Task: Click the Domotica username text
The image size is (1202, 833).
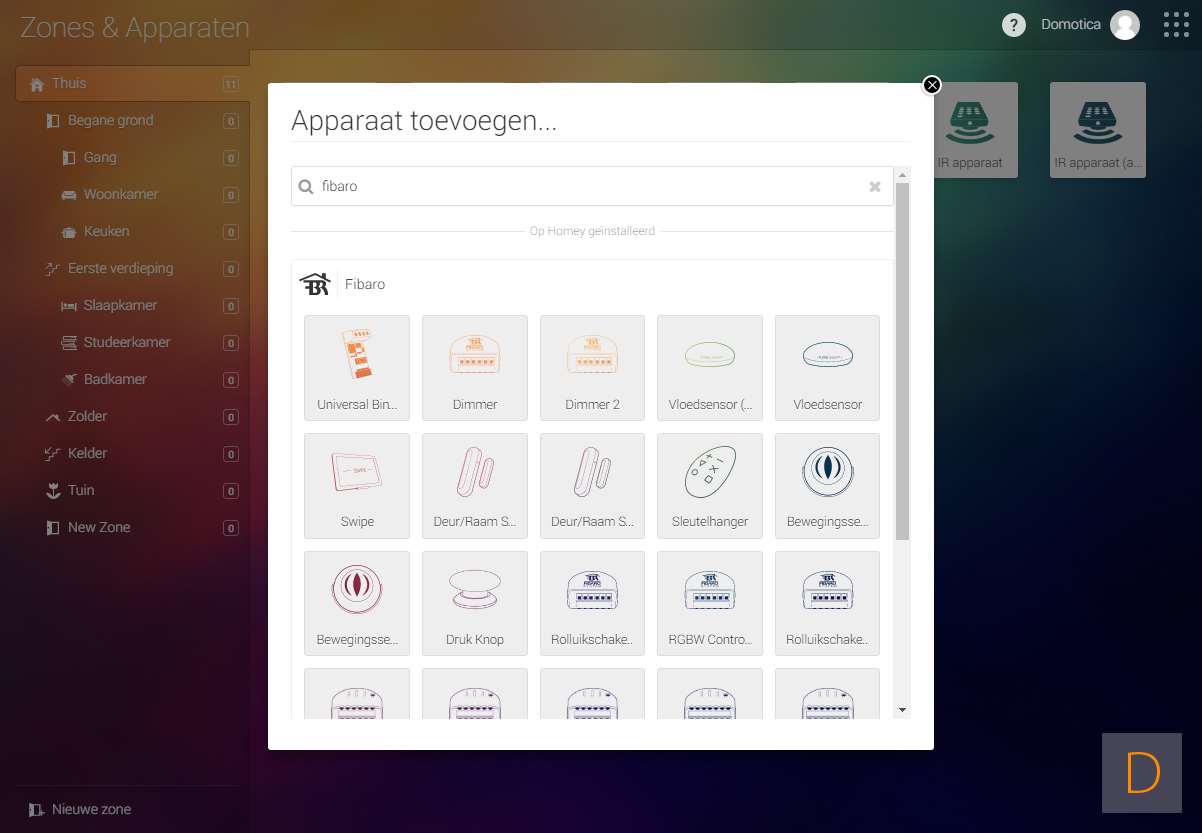Action: point(1071,25)
